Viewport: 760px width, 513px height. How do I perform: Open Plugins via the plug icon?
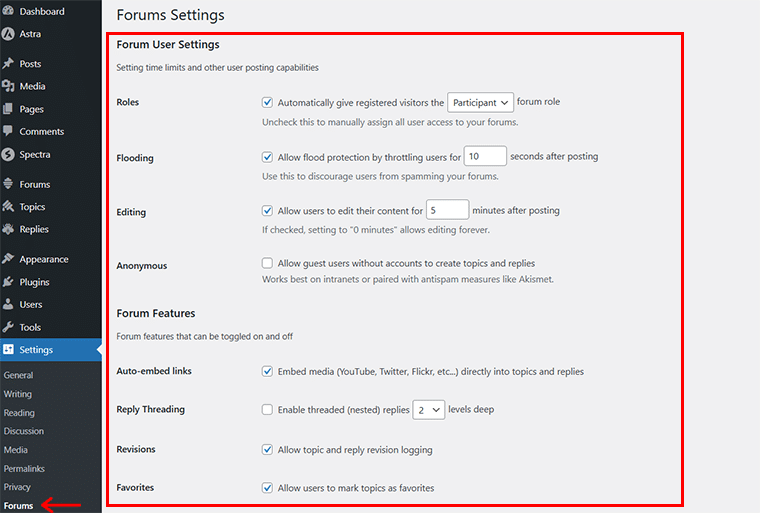pyautogui.click(x=8, y=282)
